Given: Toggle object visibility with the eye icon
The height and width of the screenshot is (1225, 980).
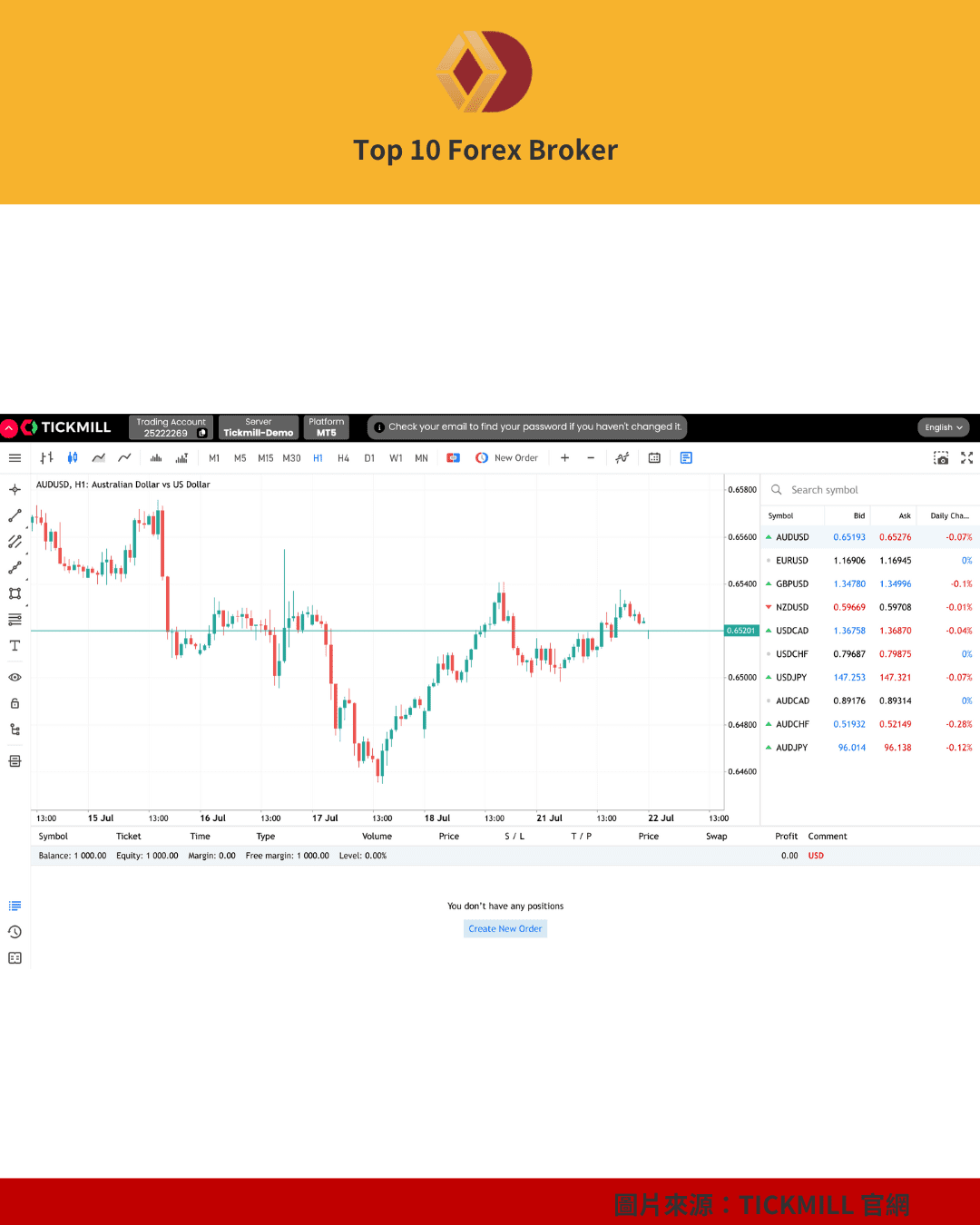Looking at the screenshot, I should click(x=14, y=677).
